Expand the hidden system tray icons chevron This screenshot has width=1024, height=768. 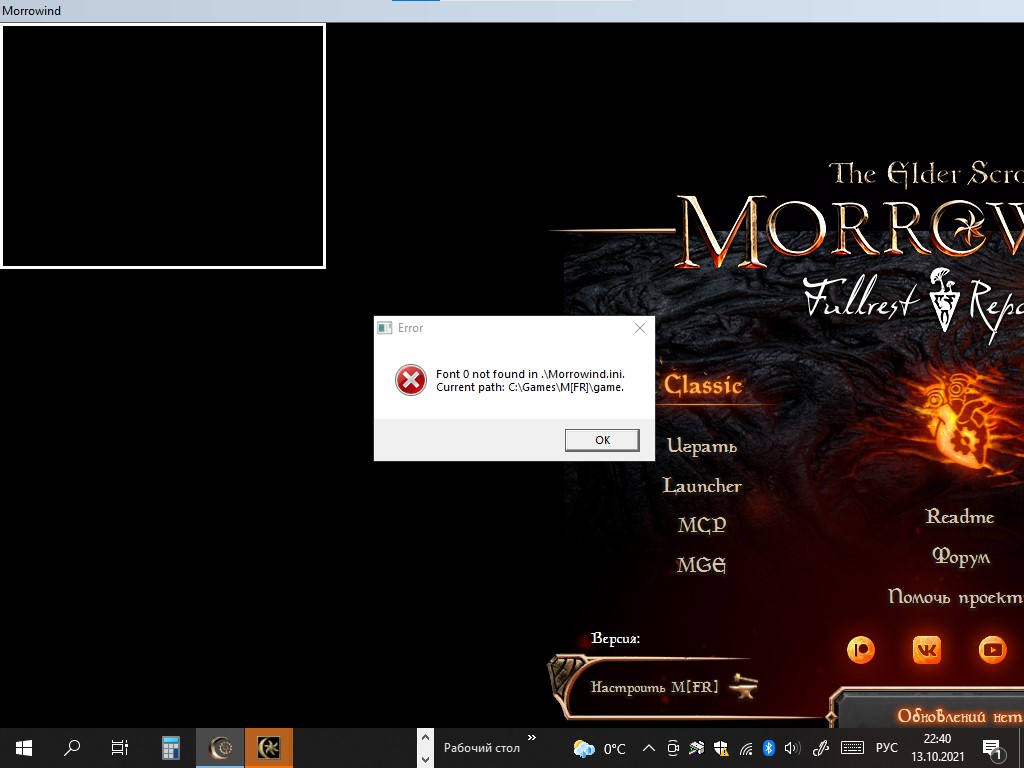pos(648,748)
